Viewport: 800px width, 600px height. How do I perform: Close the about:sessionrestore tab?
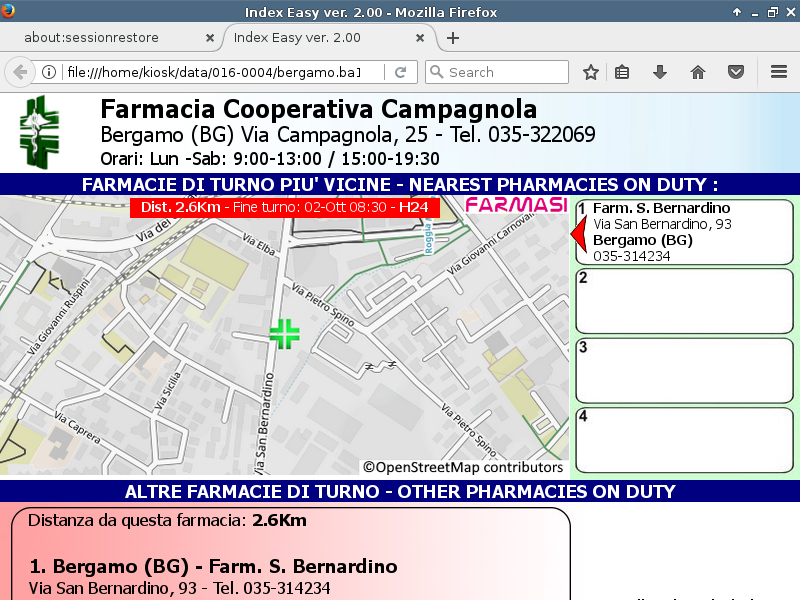(209, 38)
